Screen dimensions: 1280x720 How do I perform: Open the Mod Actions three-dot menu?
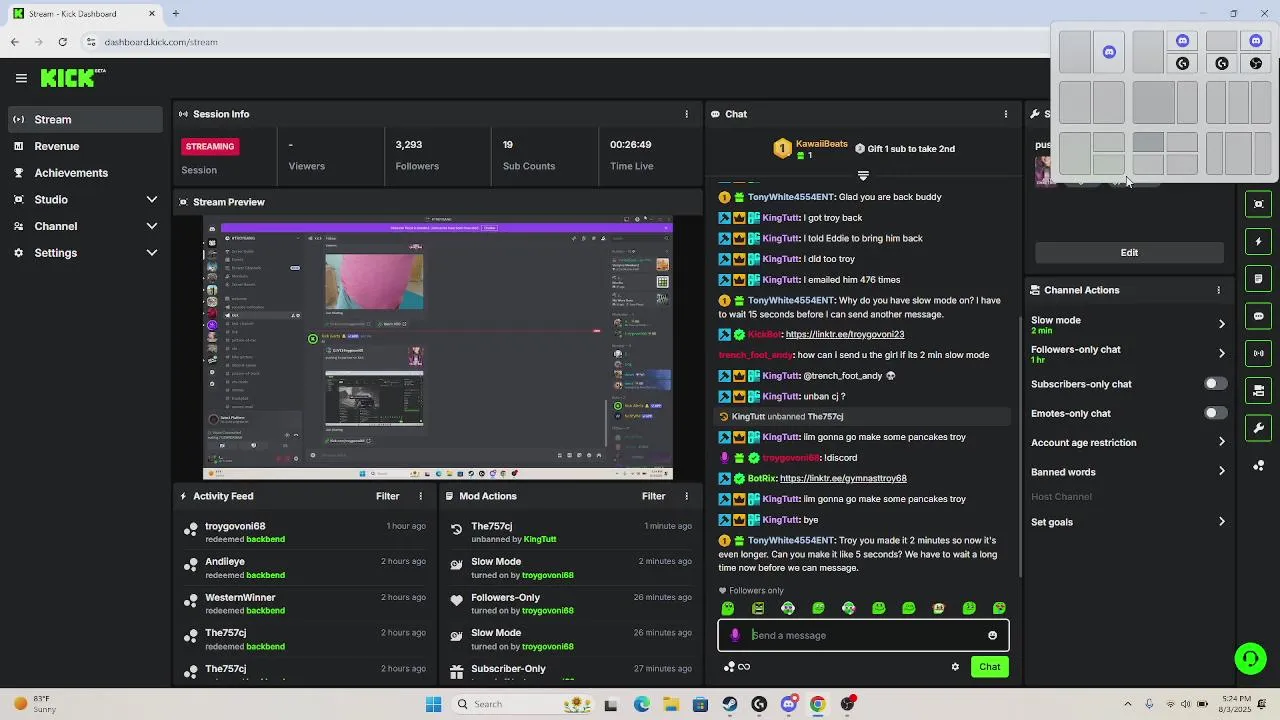point(686,496)
